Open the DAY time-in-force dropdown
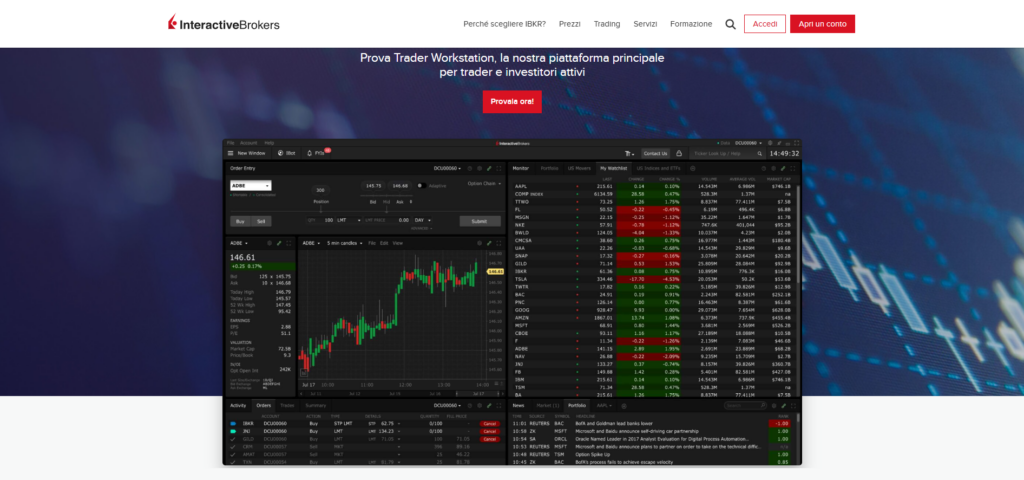The width and height of the screenshot is (1024, 480). click(423, 220)
